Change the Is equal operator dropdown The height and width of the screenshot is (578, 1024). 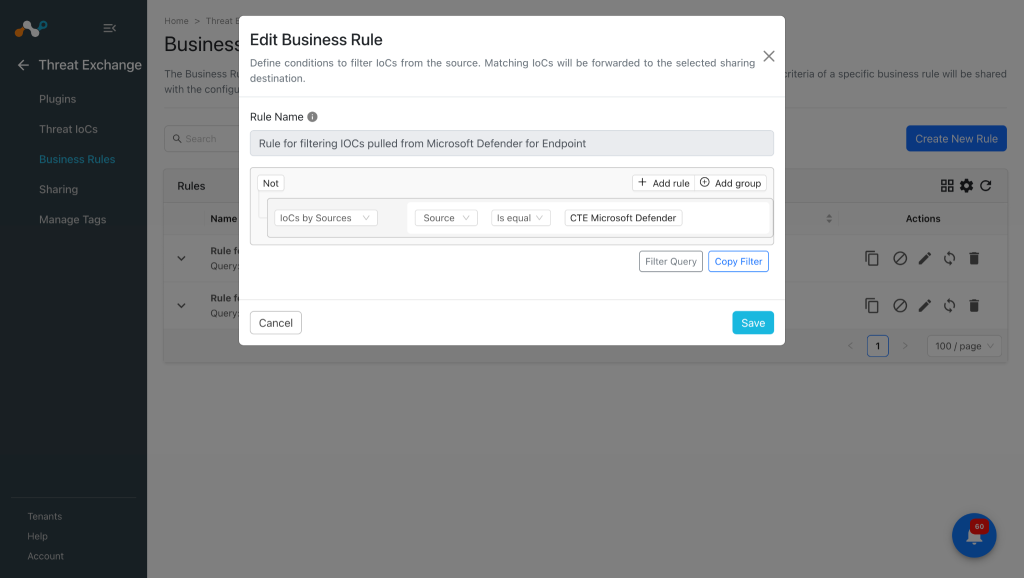[520, 218]
